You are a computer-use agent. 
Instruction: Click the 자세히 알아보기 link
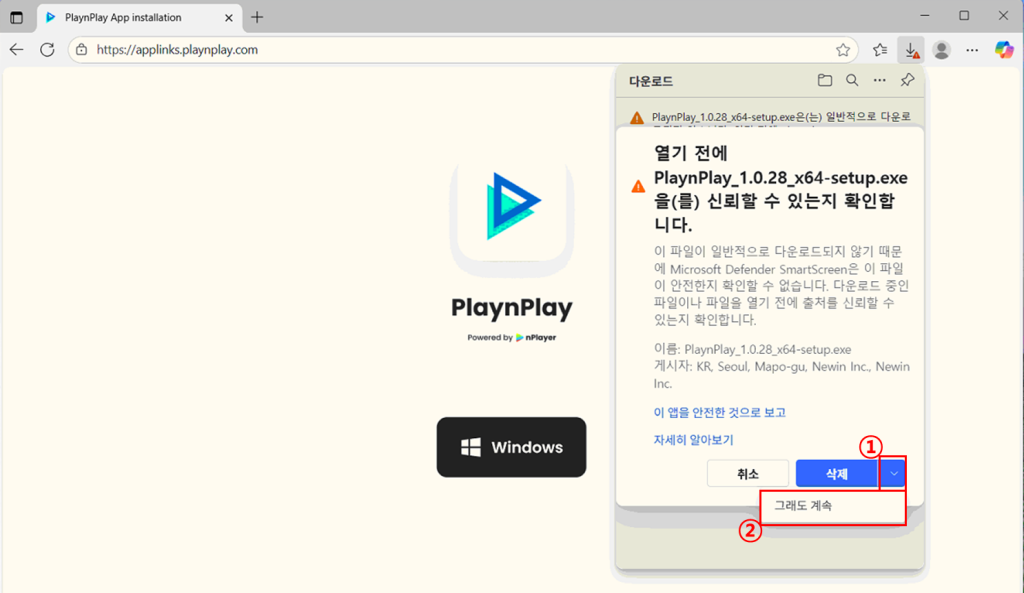[x=693, y=439]
